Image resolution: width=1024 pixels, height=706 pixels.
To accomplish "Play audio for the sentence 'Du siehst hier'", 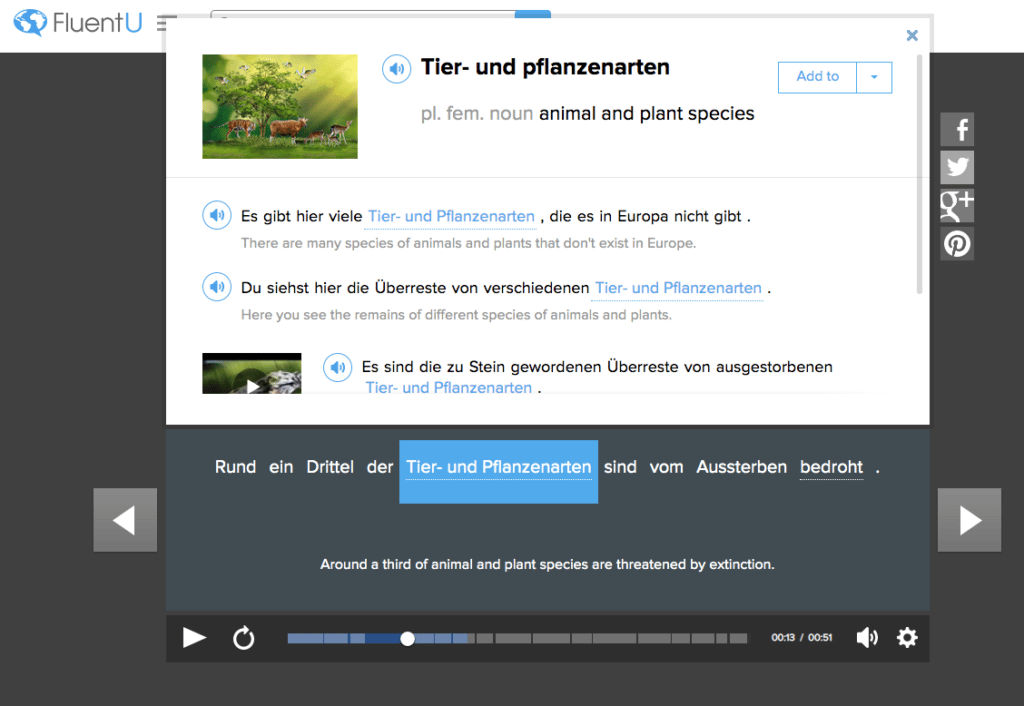I will point(217,287).
